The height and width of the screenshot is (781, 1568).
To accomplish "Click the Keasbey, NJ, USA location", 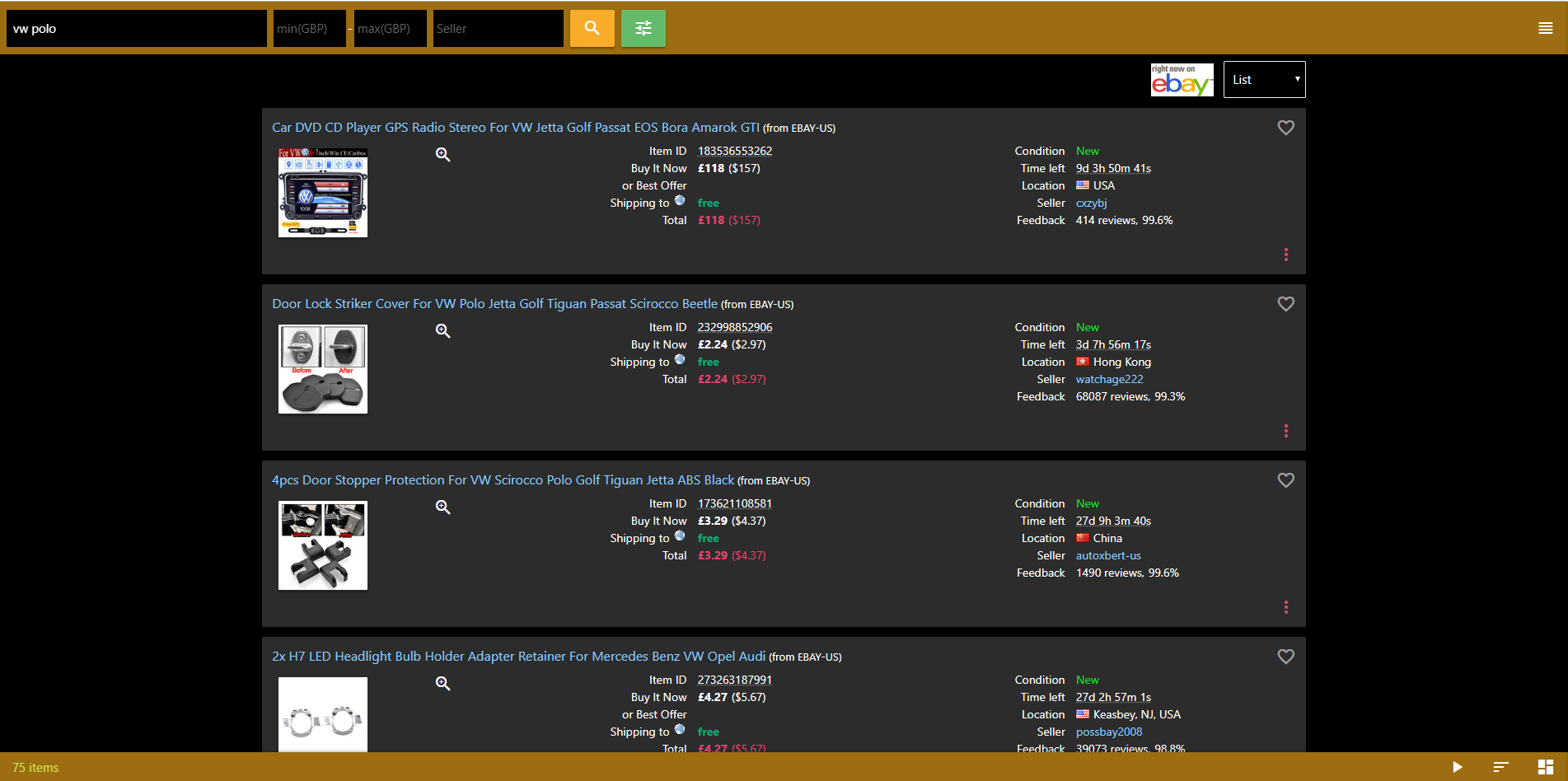I will click(x=1137, y=714).
